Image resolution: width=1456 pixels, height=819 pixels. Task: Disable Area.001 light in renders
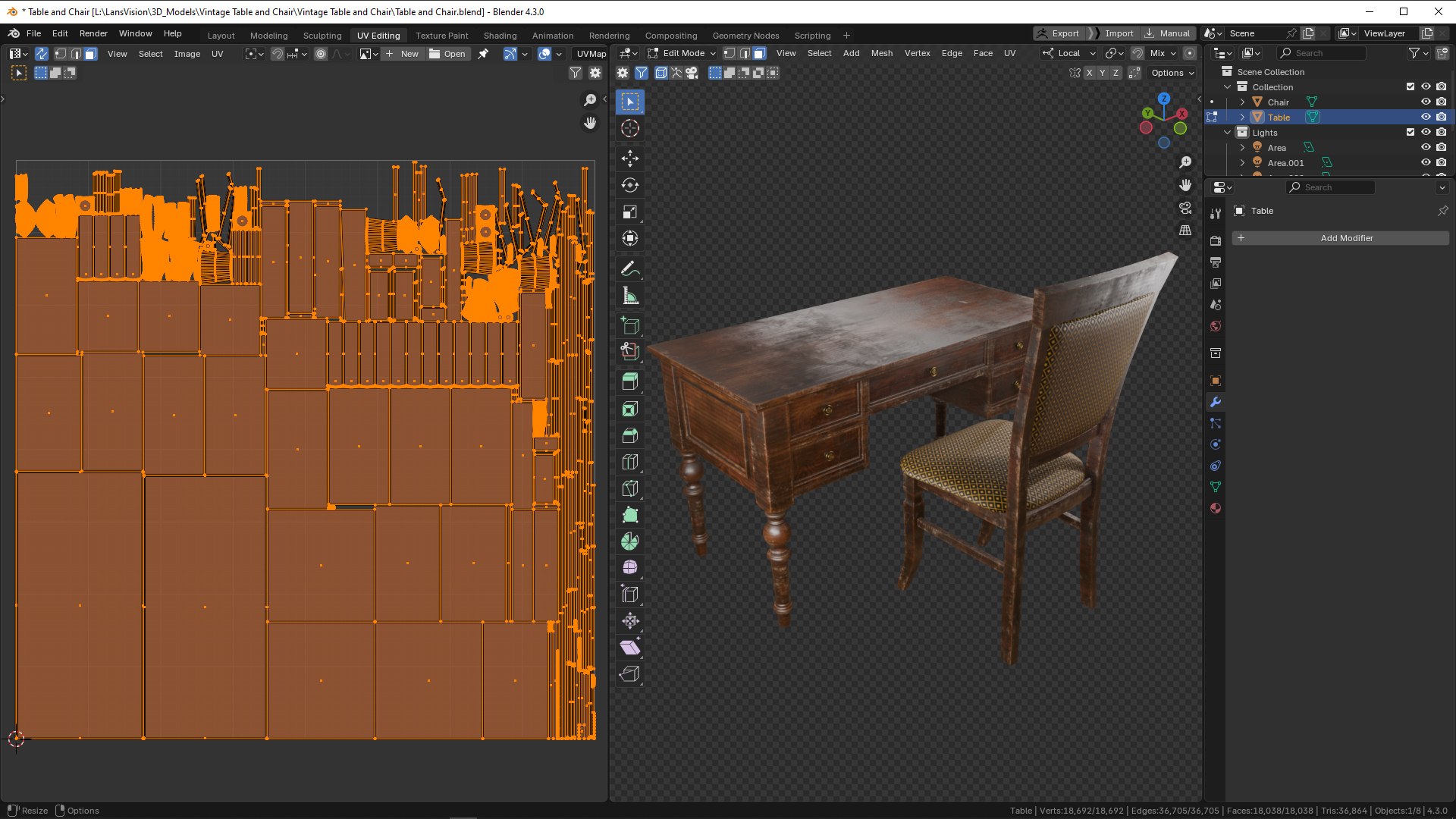[x=1441, y=162]
